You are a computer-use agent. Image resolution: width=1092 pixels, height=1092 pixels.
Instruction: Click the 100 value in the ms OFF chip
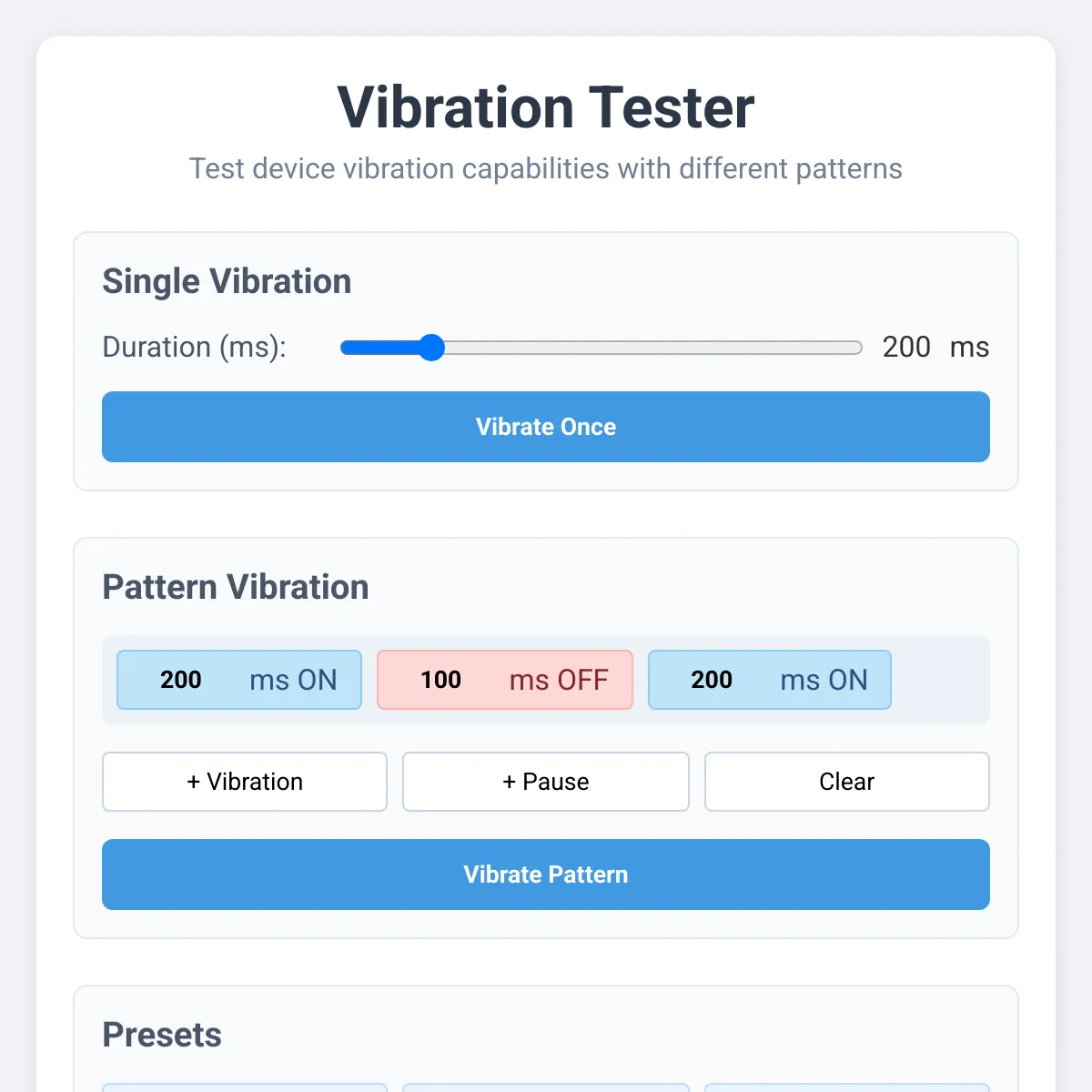[x=441, y=680]
